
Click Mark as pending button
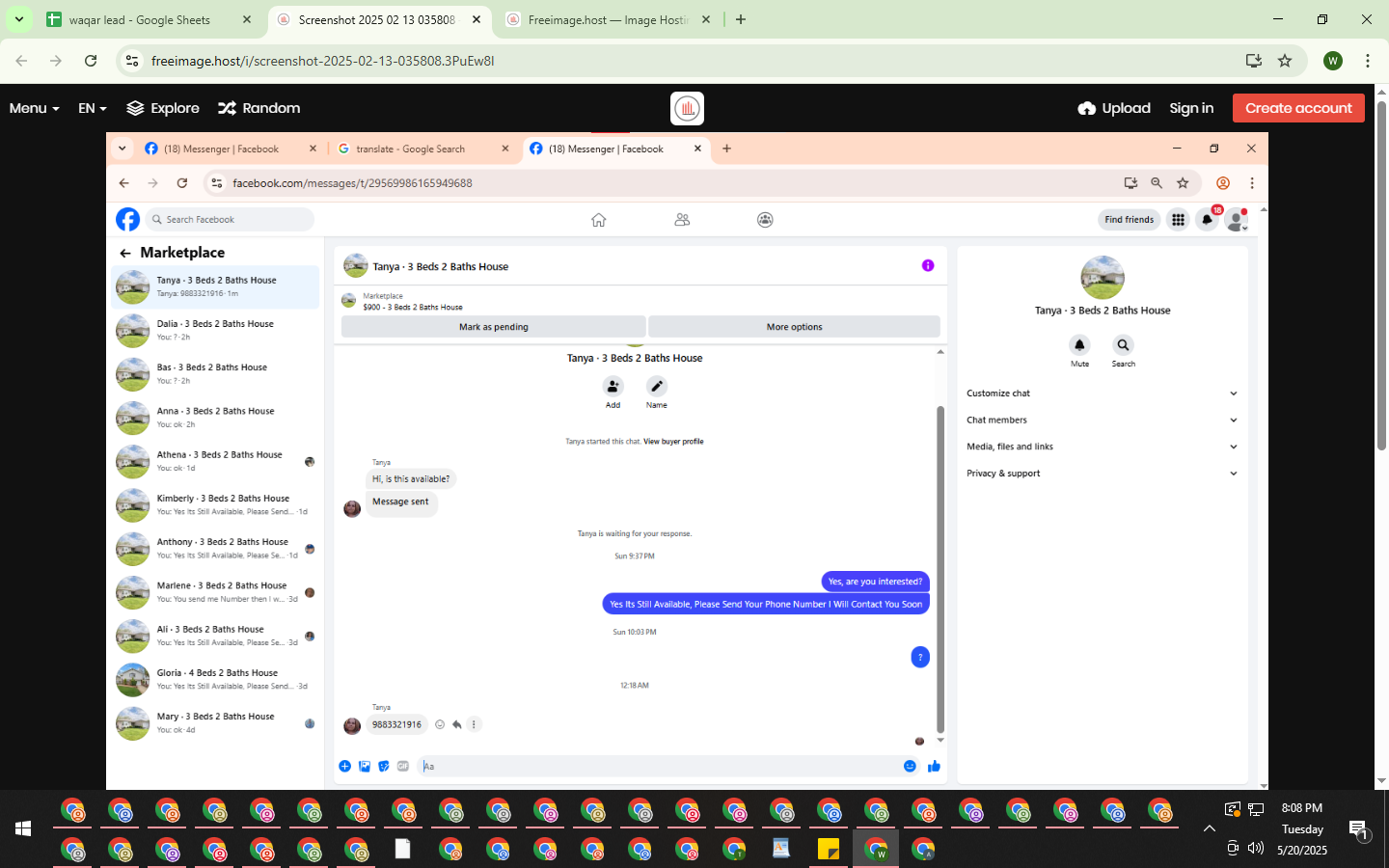point(494,327)
